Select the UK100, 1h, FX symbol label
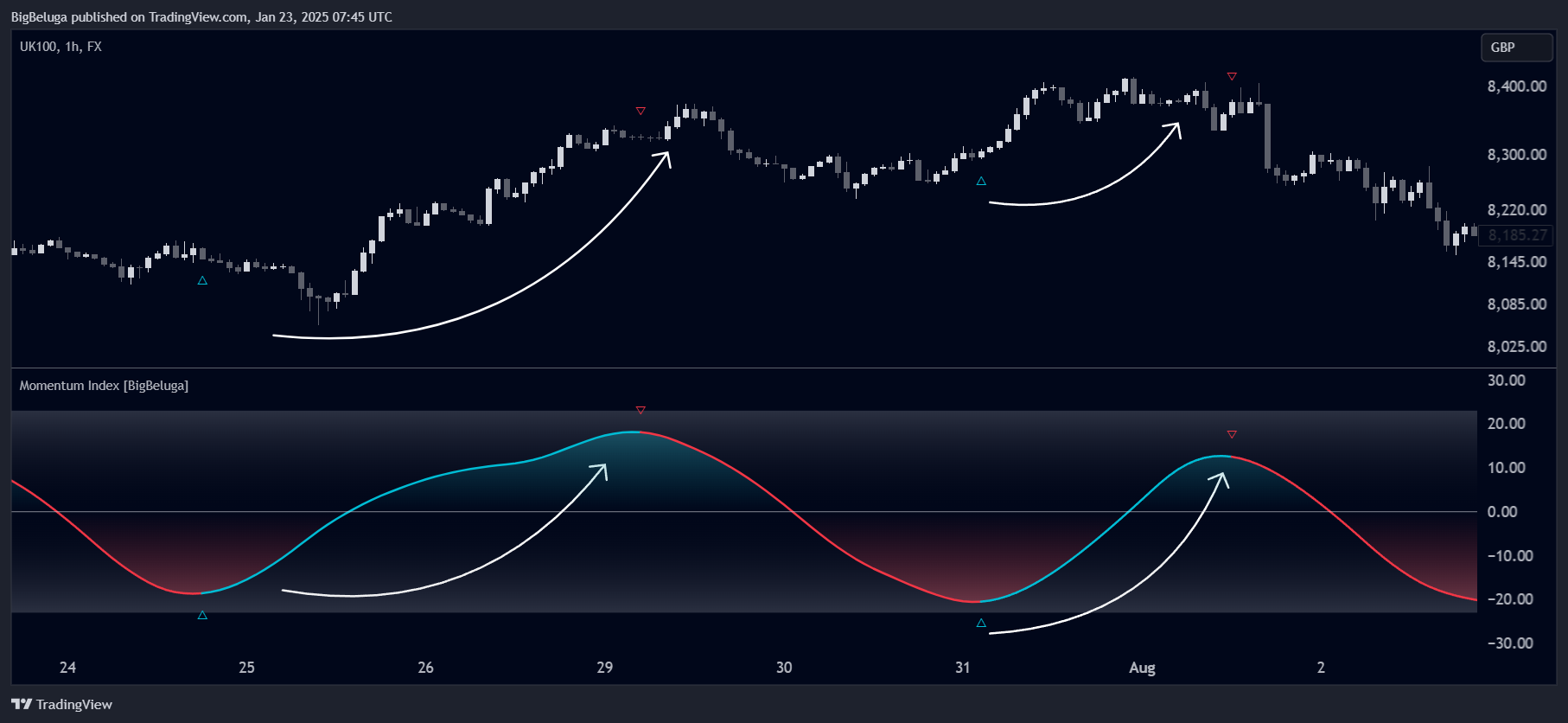 [61, 47]
